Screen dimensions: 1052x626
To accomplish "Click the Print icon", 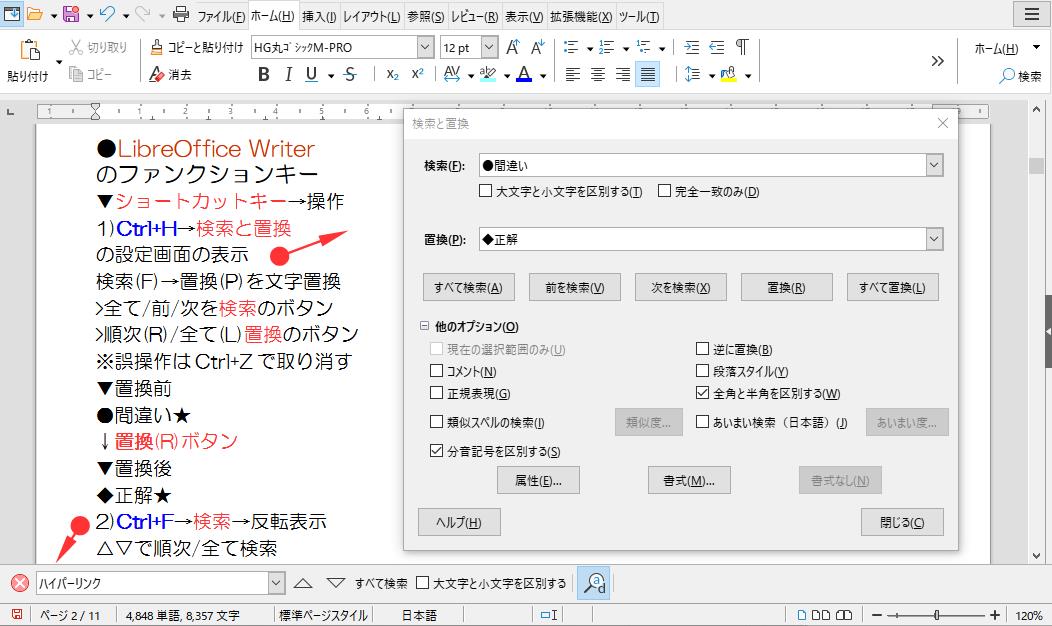I will (180, 14).
